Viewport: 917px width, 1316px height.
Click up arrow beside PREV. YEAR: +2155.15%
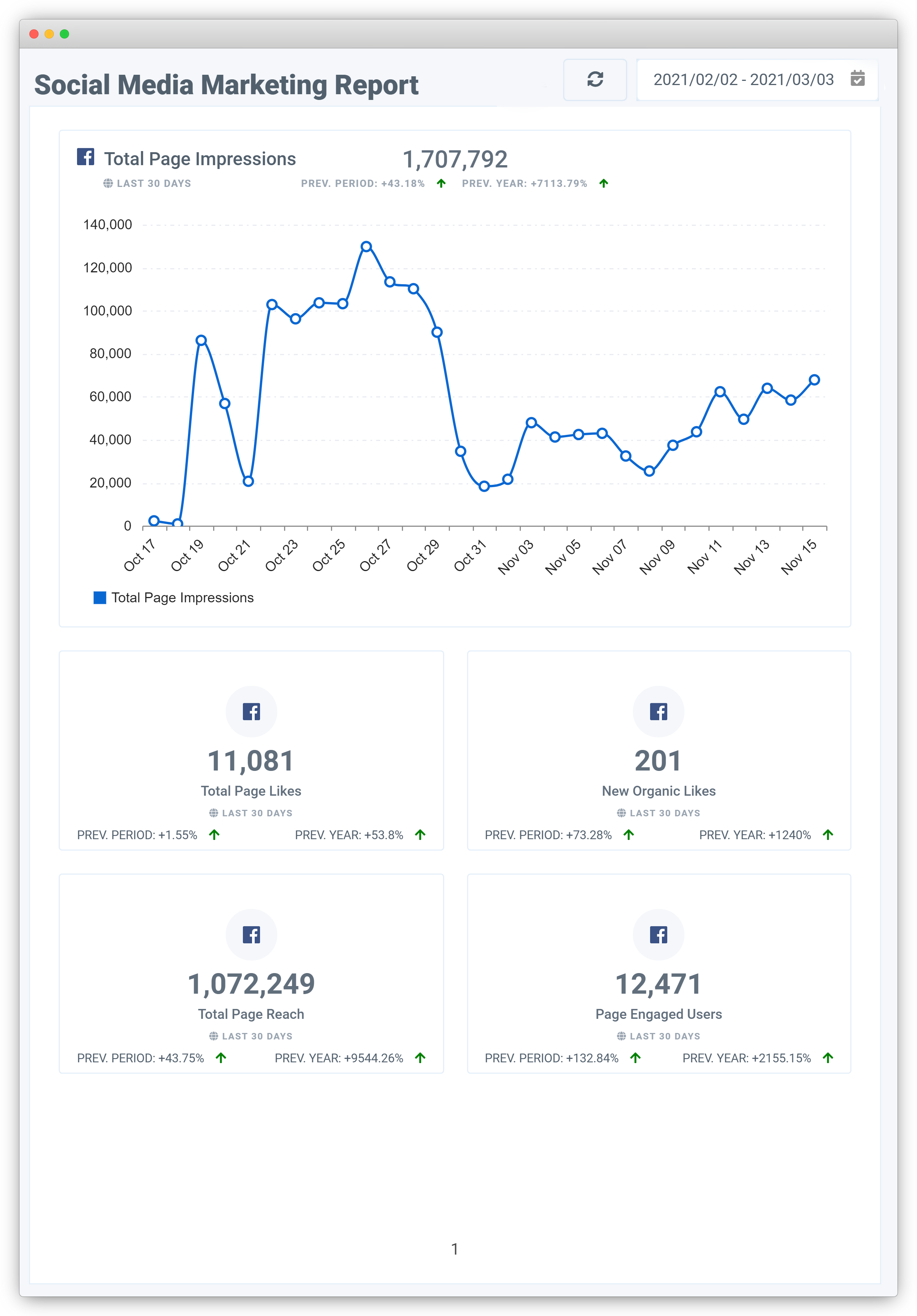coord(828,1057)
